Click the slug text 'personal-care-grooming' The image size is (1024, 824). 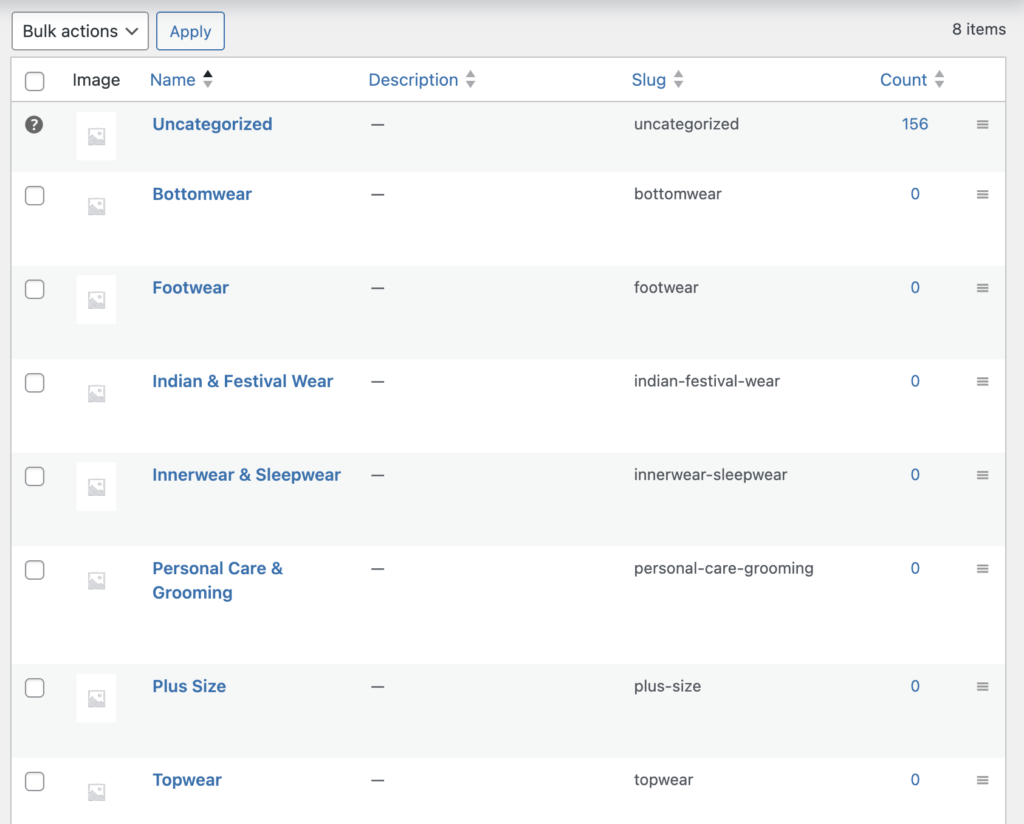(x=724, y=569)
